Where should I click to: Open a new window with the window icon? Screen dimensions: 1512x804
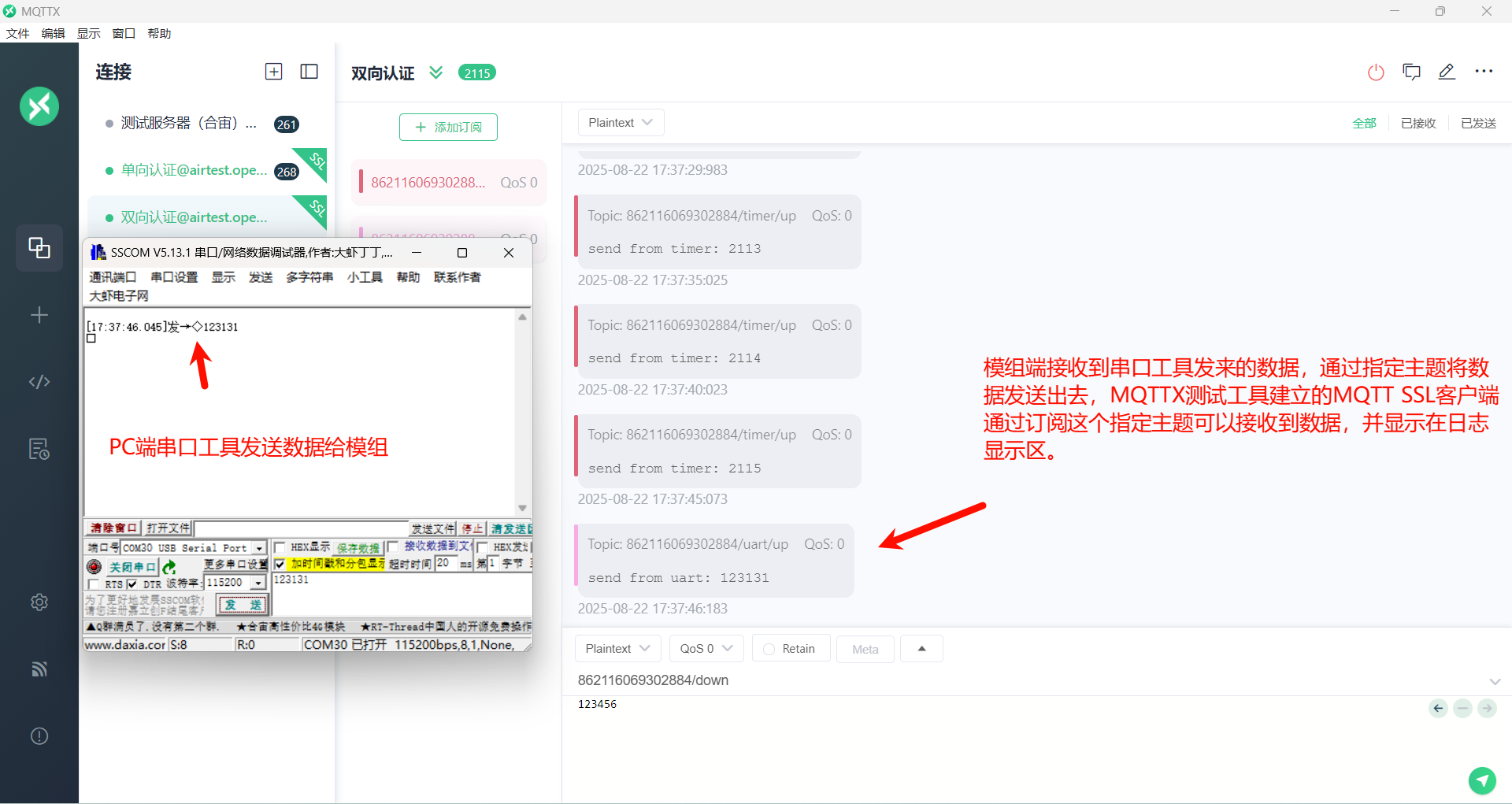tap(1411, 72)
